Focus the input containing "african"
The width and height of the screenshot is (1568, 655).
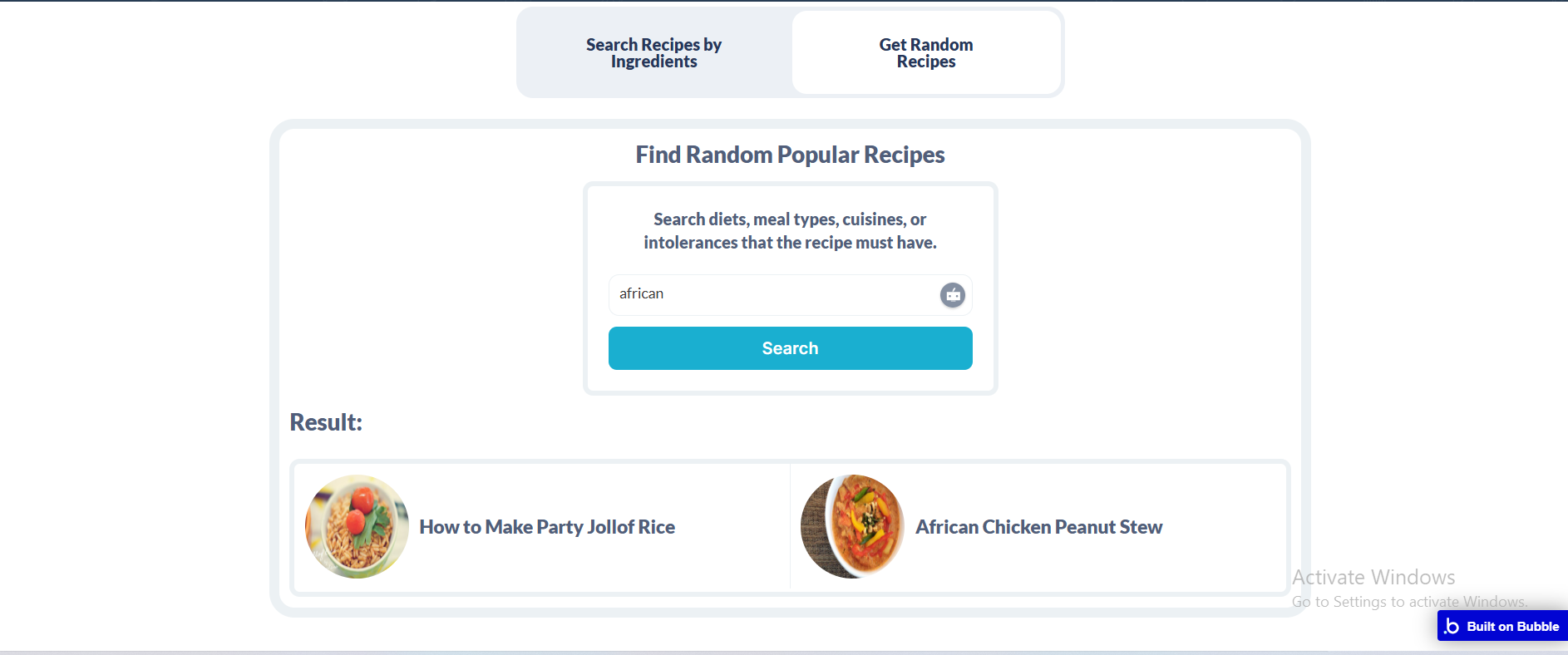[x=773, y=294]
